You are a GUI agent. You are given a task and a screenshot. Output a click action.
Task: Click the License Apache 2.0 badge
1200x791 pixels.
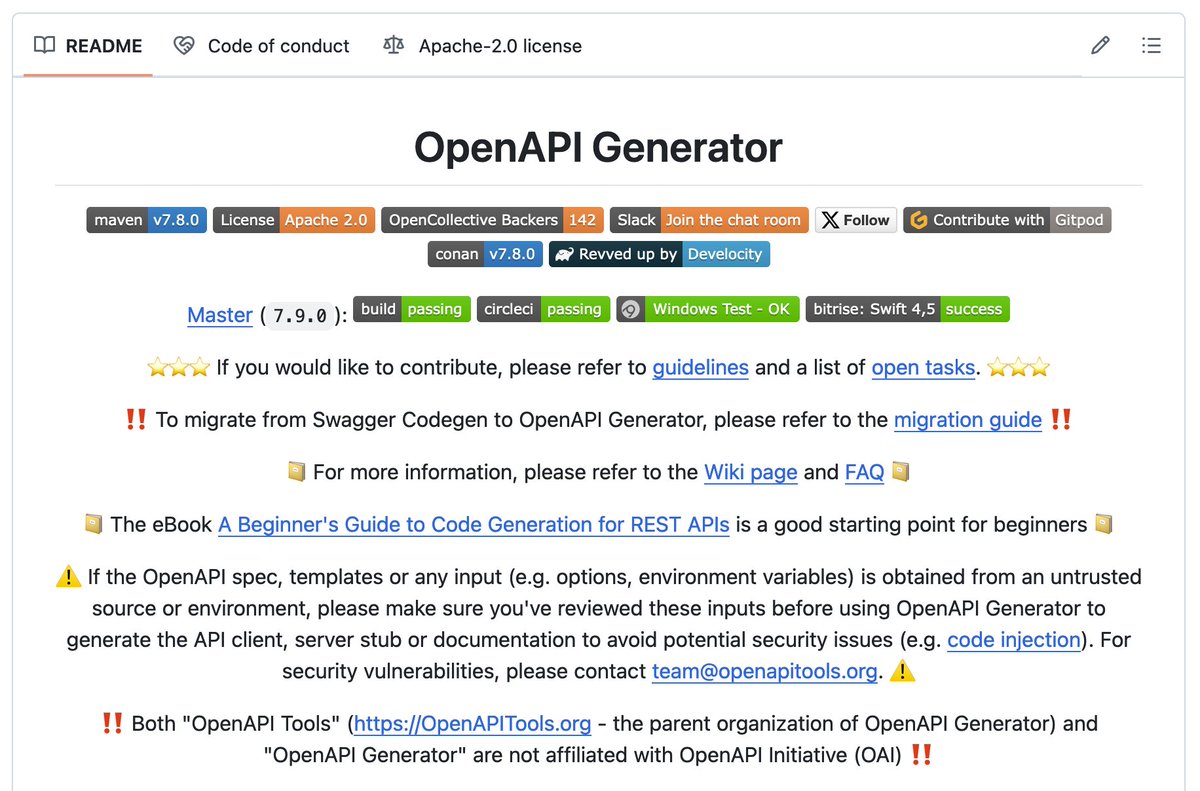pyautogui.click(x=294, y=220)
